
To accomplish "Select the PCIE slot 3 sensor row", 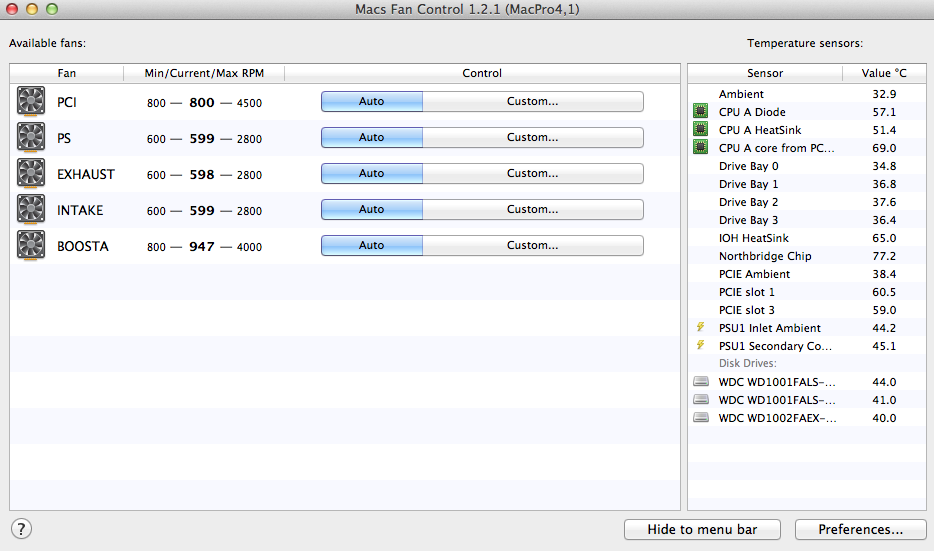I will [x=807, y=310].
